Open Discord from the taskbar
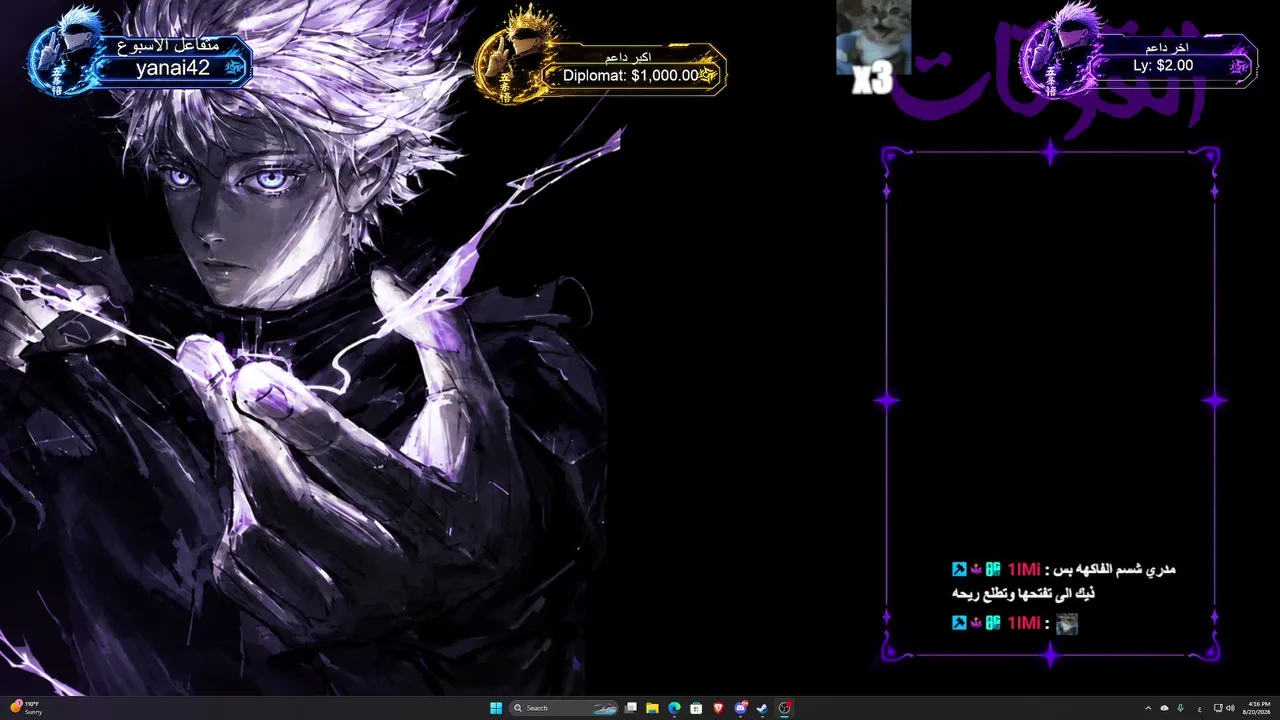Screen dimensions: 1280x720 [741, 708]
